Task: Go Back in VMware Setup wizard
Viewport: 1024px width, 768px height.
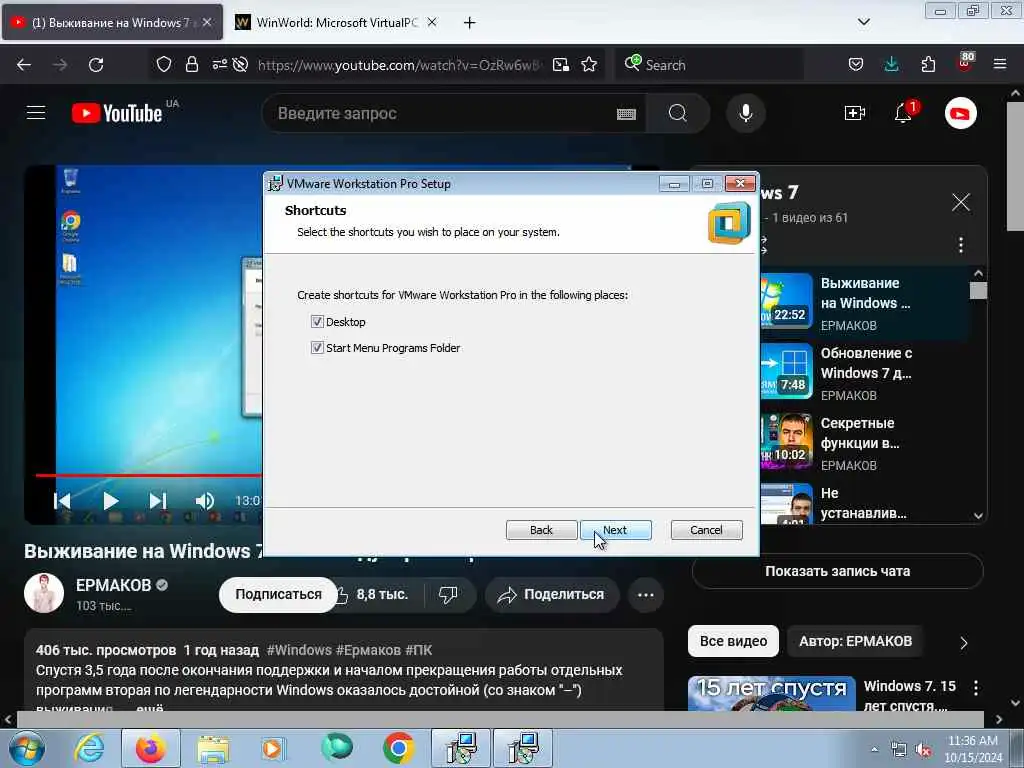Action: pos(541,530)
